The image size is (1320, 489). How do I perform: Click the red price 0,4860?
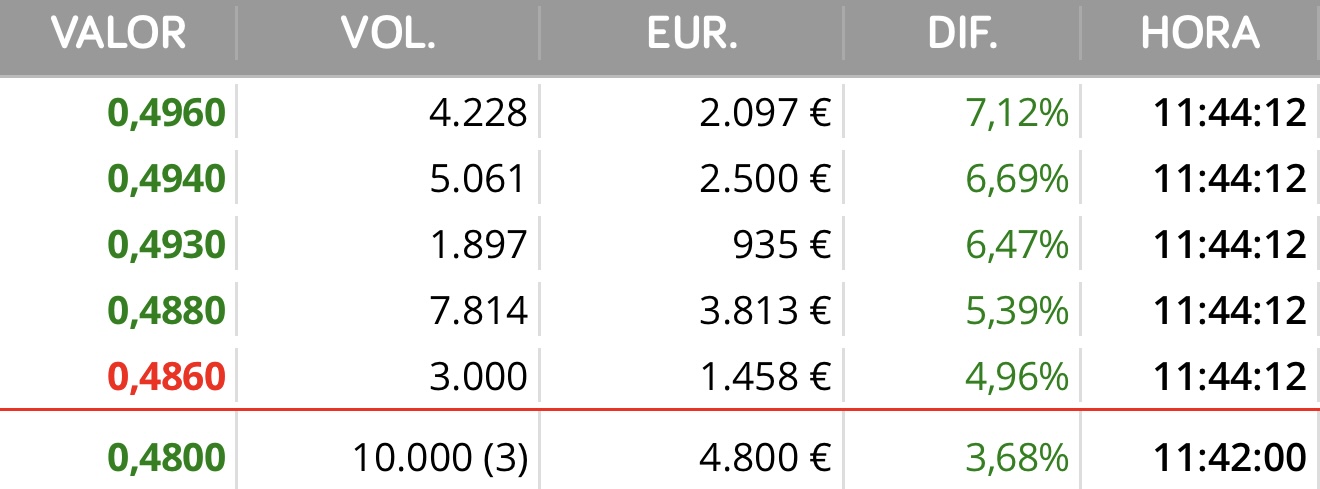coord(167,376)
